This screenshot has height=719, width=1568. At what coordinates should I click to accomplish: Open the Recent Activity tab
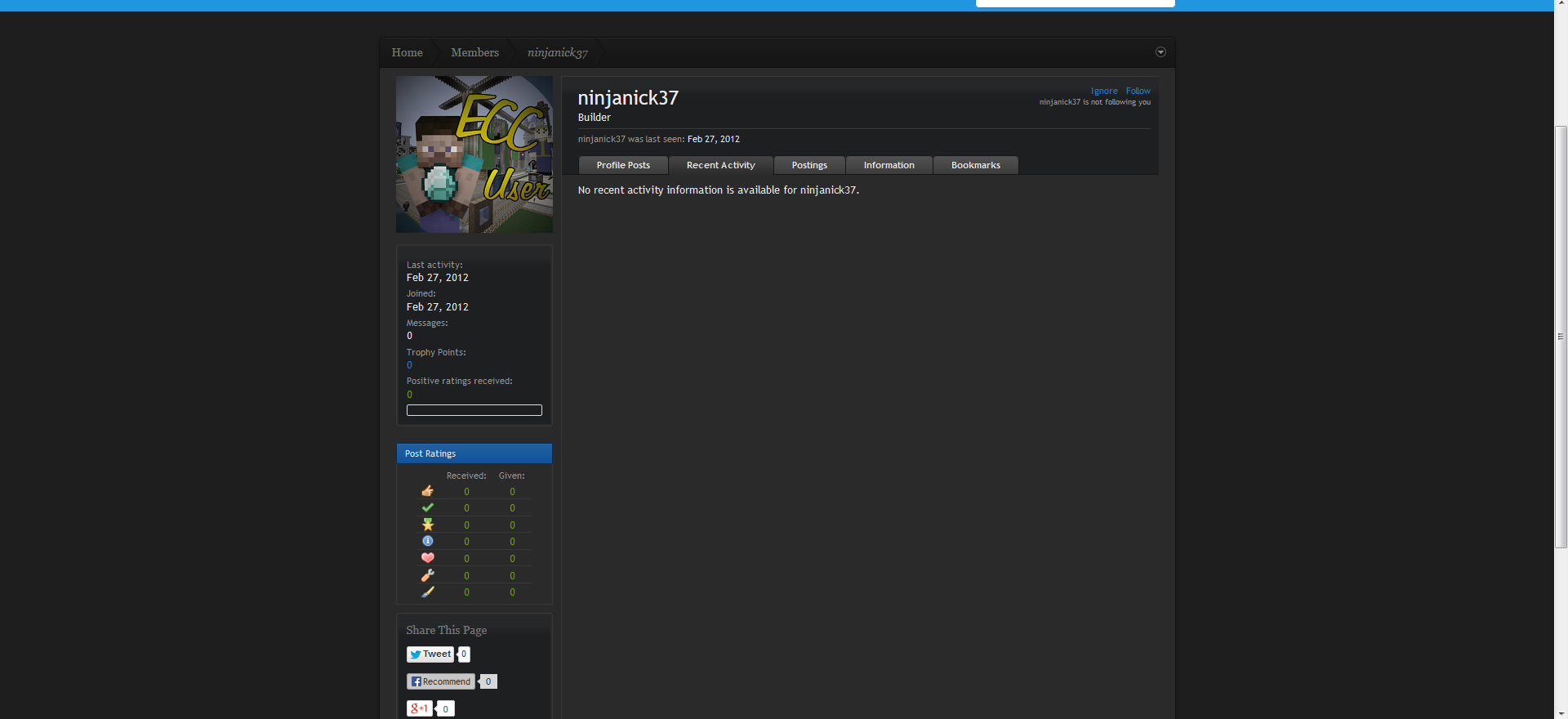(721, 165)
